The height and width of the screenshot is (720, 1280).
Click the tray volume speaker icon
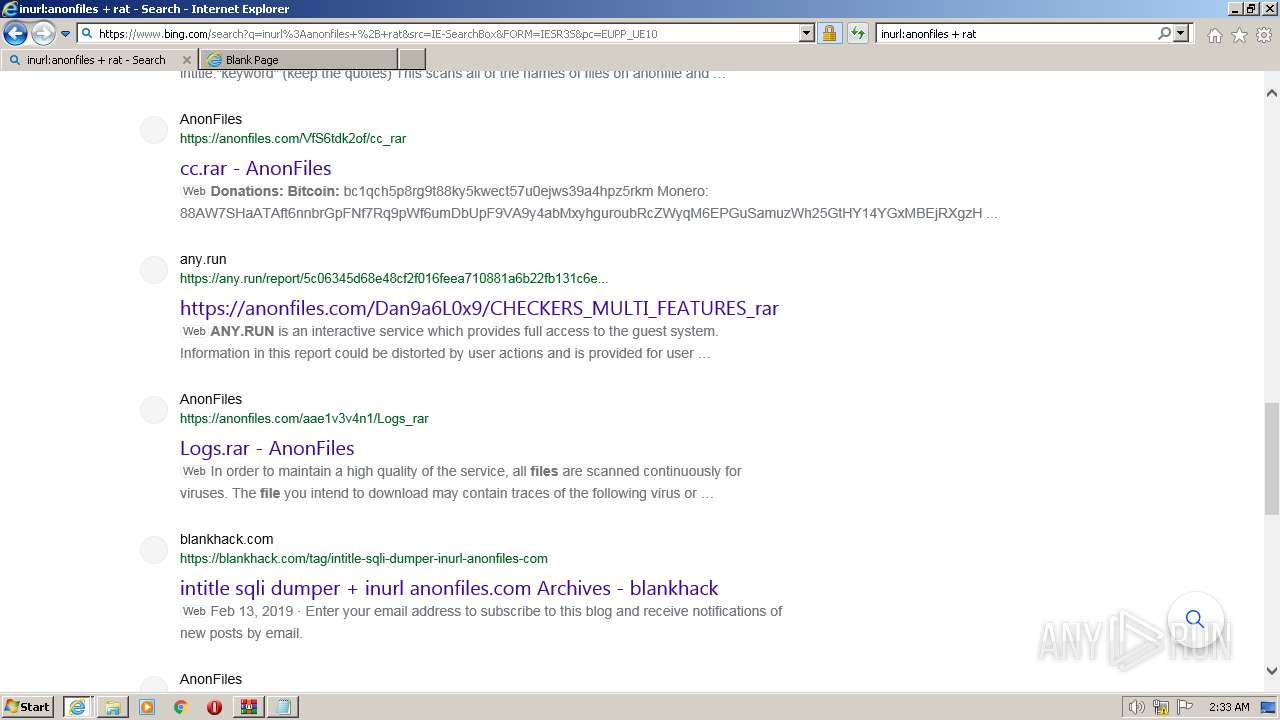[x=1137, y=707]
